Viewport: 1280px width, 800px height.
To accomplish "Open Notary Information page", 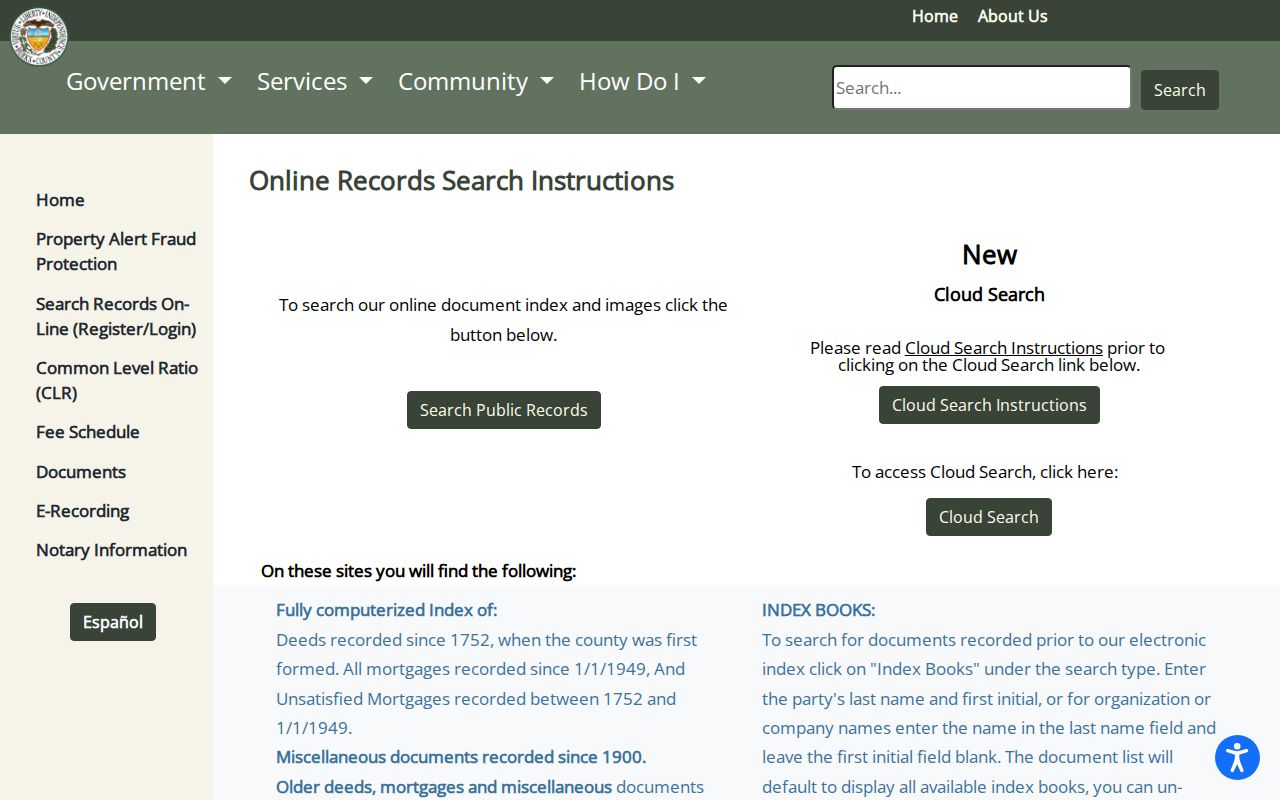I will pos(112,550).
